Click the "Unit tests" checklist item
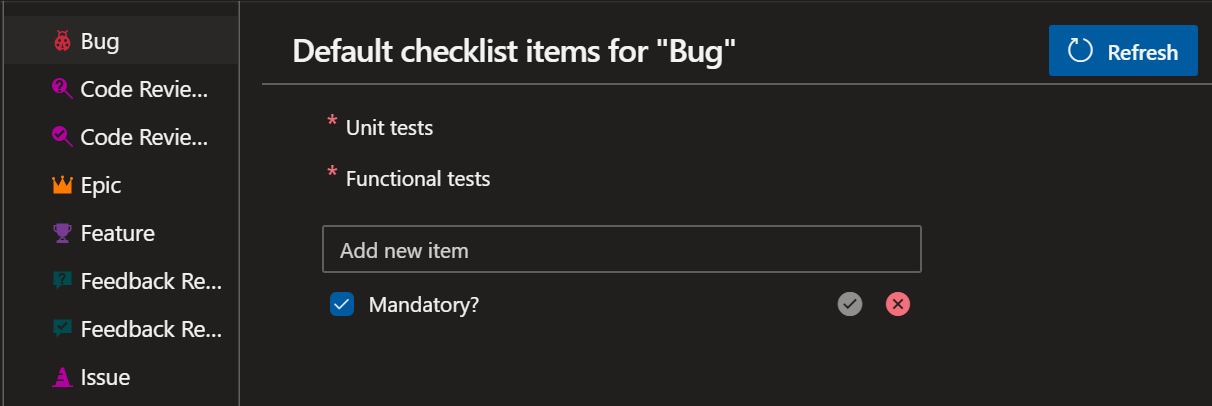Screen dimensions: 1212x406 tap(389, 128)
